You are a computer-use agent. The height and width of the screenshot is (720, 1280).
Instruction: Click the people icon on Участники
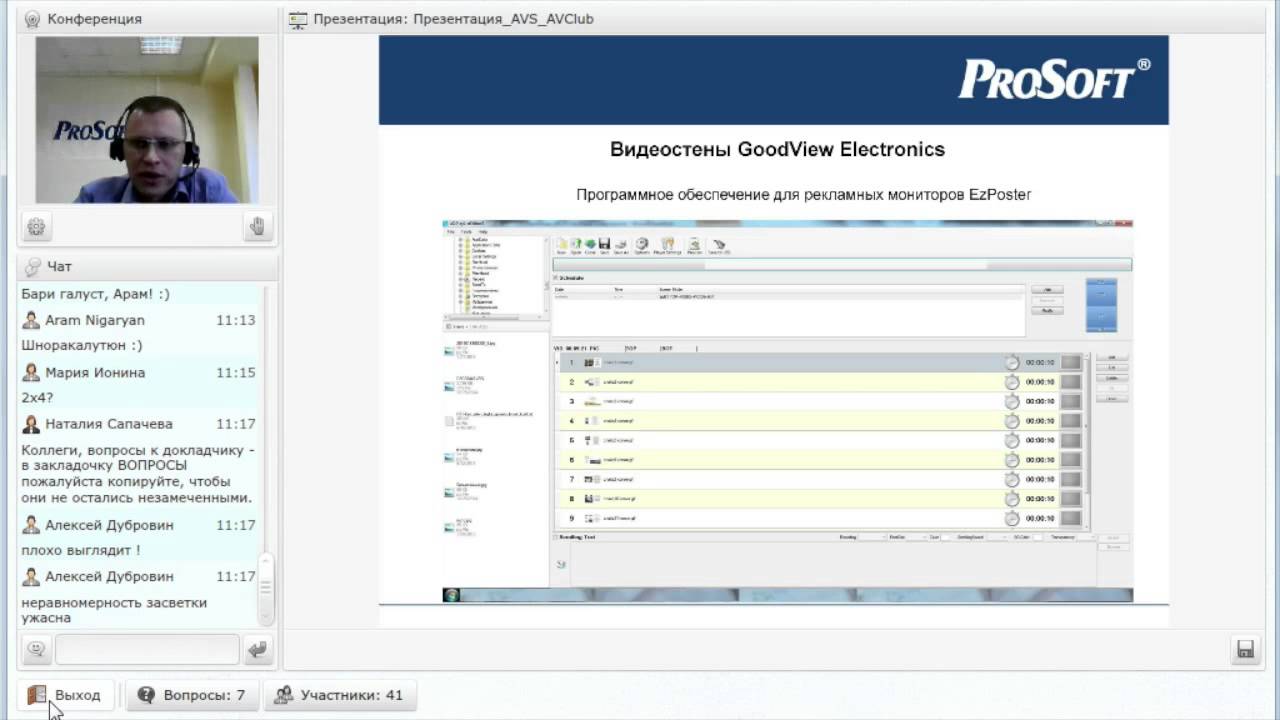(284, 695)
